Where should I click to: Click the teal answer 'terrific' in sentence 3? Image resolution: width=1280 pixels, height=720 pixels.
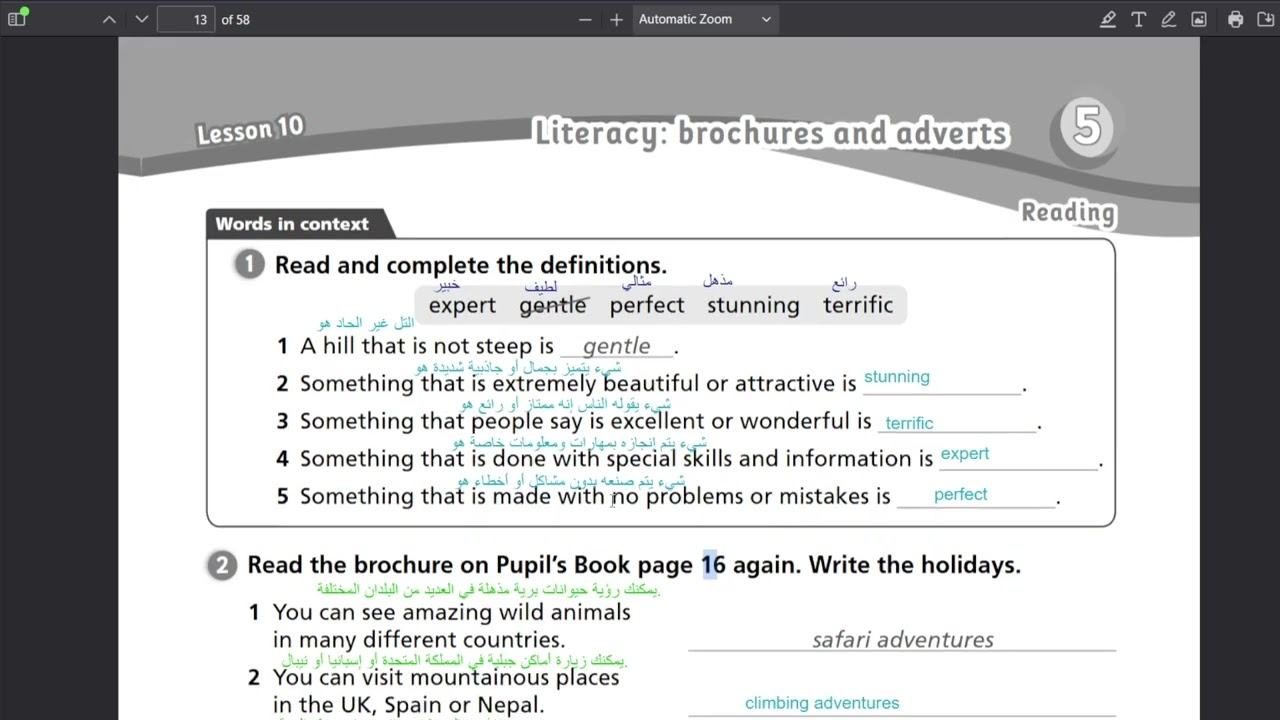909,423
